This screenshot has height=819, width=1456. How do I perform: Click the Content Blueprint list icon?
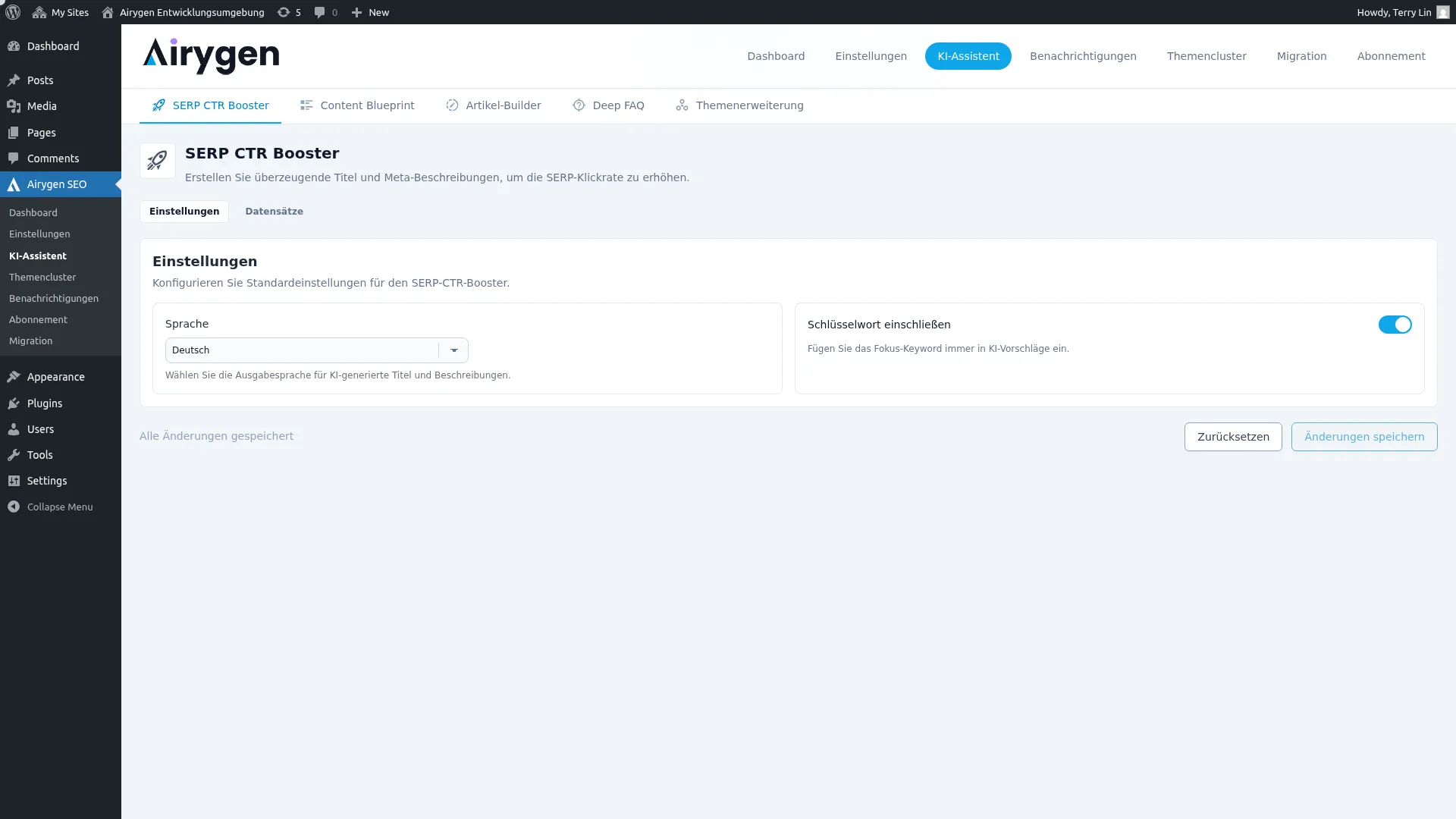point(306,105)
